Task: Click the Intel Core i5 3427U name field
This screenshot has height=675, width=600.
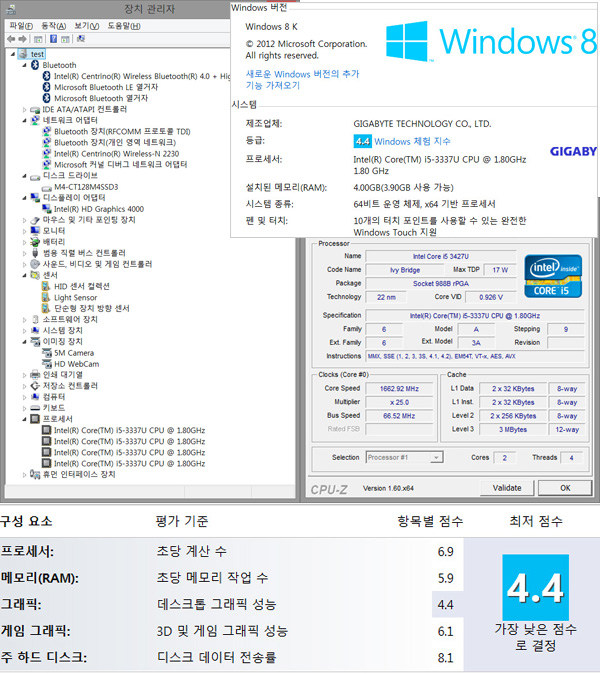Action: pyautogui.click(x=441, y=257)
